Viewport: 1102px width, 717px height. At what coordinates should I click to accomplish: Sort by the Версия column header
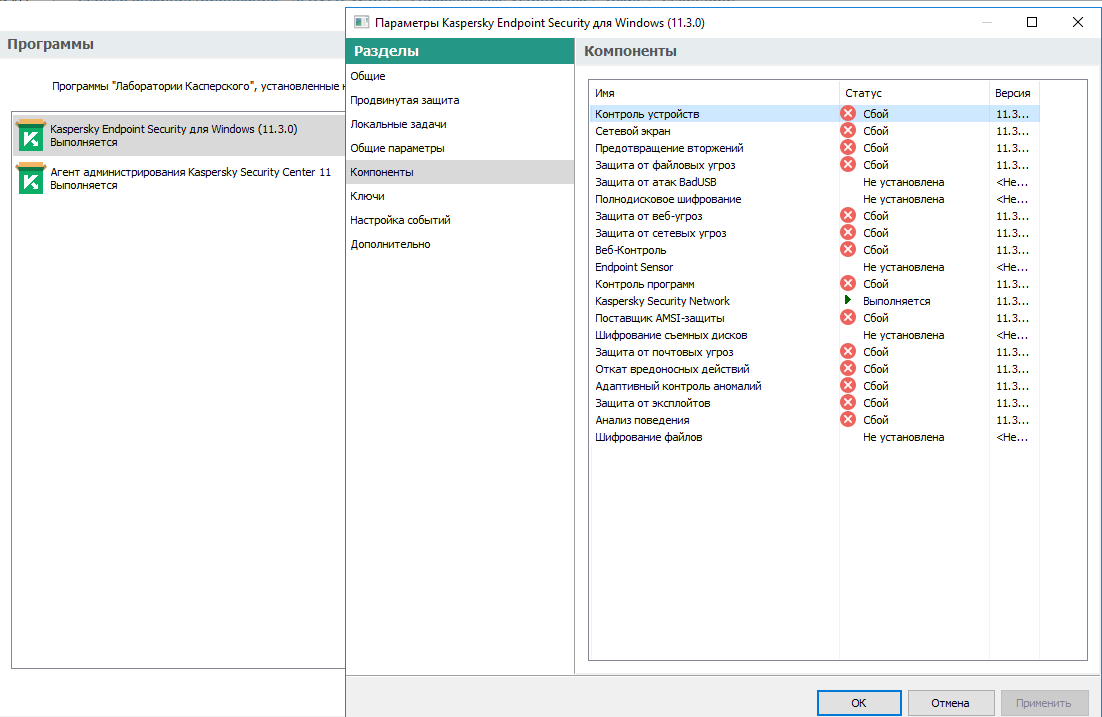(x=1014, y=93)
